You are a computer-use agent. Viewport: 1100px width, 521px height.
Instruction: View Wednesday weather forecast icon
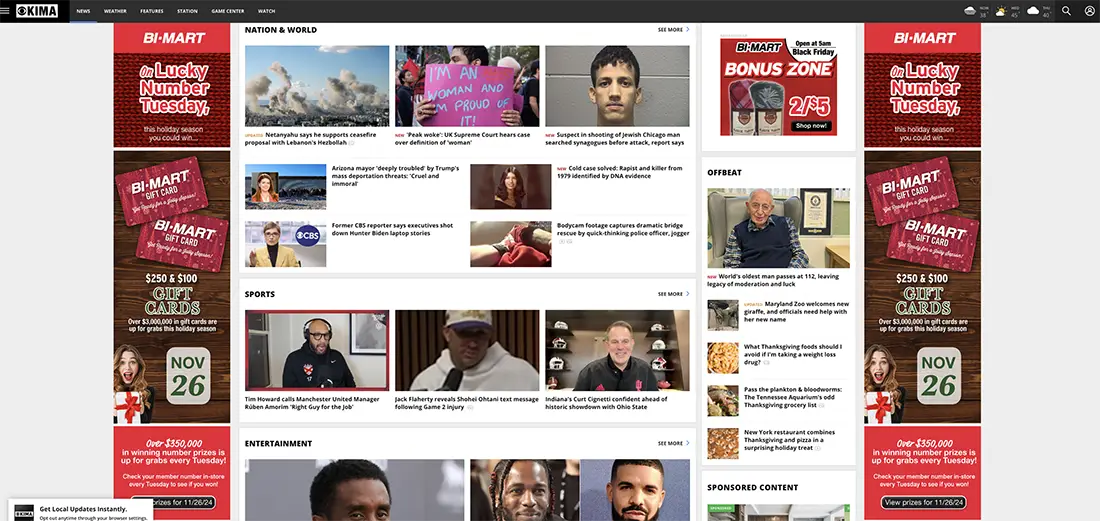point(1001,11)
